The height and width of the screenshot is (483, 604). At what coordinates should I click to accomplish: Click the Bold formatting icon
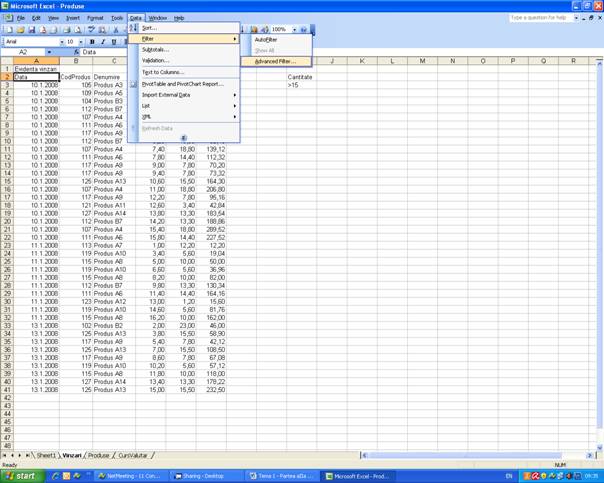[92, 41]
